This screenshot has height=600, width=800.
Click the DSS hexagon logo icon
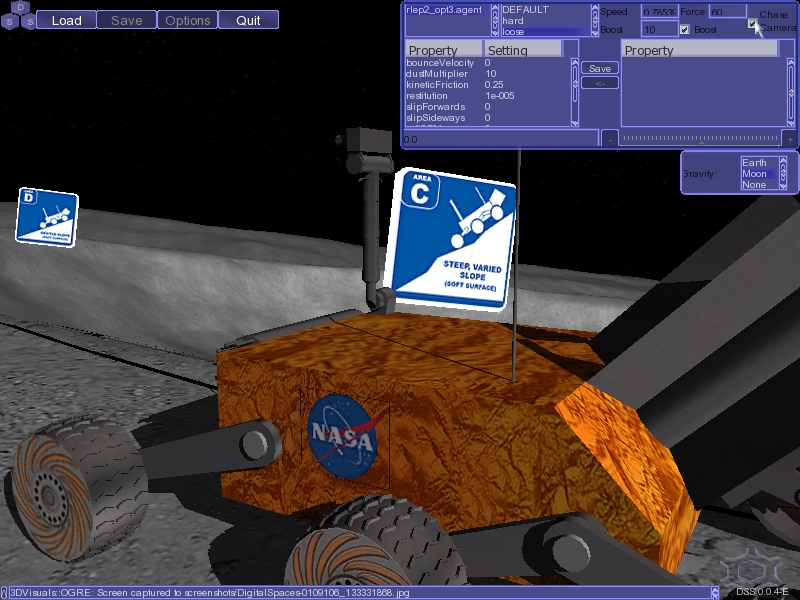[x=19, y=15]
